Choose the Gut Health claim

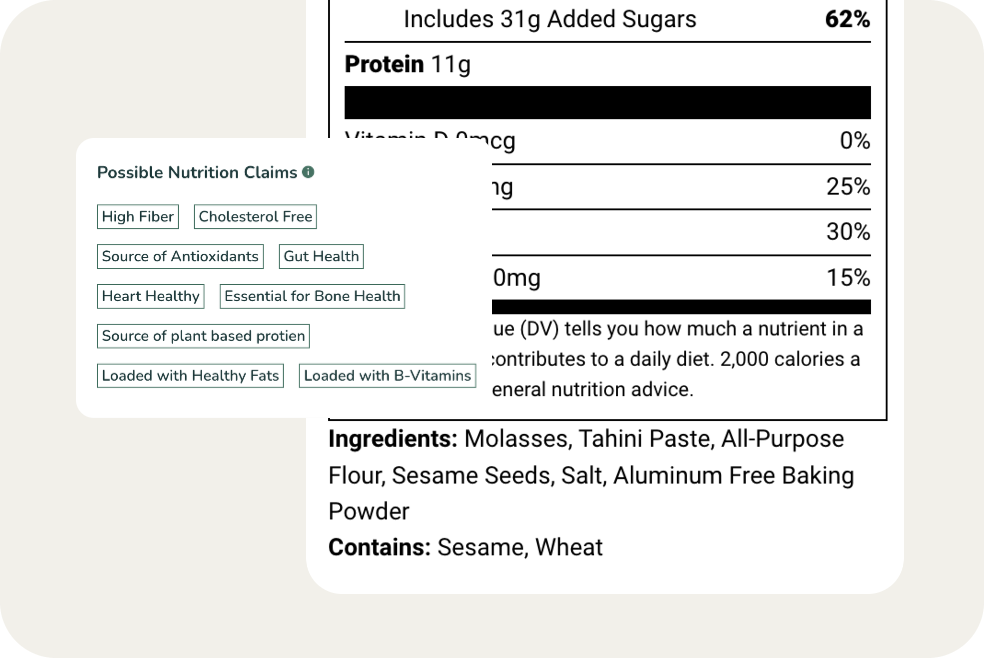click(x=321, y=256)
